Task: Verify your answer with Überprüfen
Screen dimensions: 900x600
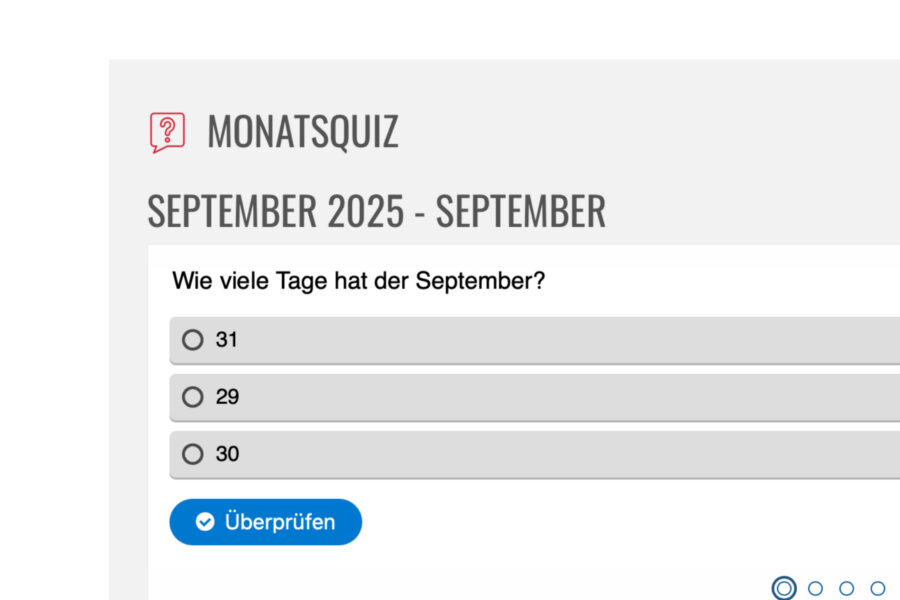Action: 265,521
